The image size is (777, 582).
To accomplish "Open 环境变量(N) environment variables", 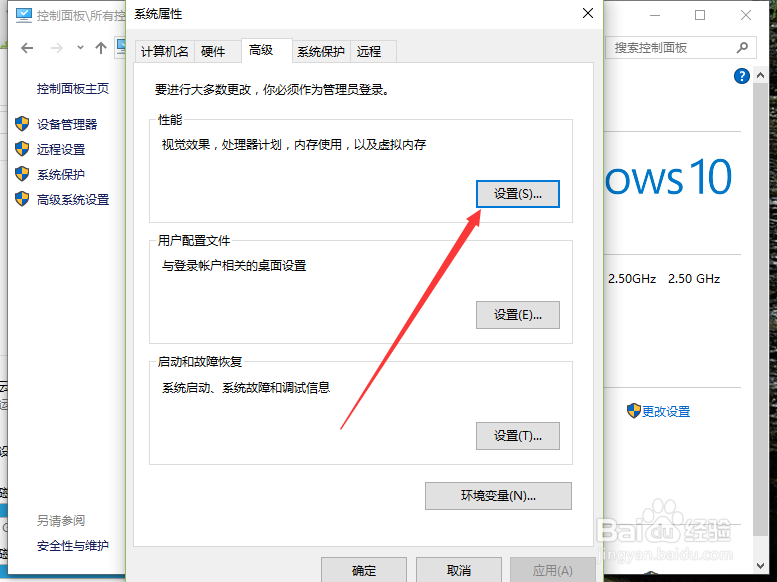I will 498,496.
